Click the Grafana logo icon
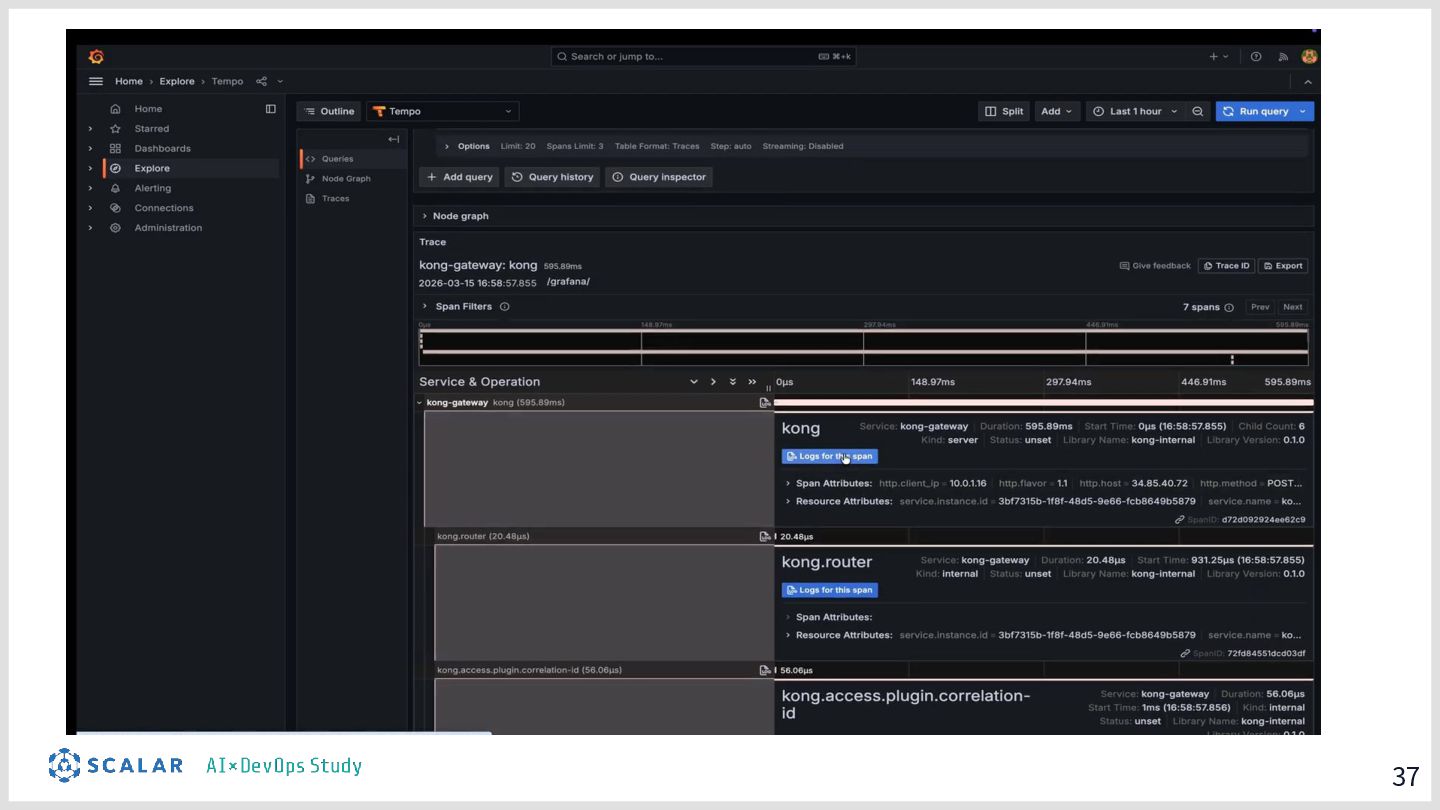The height and width of the screenshot is (810, 1440). point(96,57)
